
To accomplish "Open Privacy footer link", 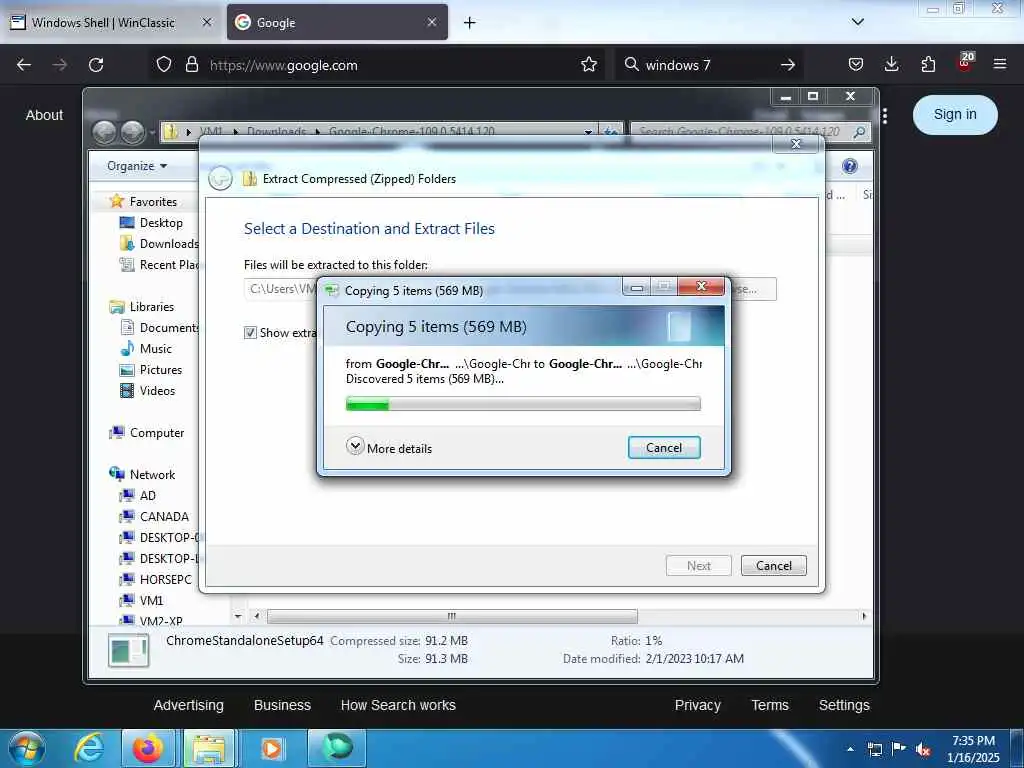I will point(697,705).
